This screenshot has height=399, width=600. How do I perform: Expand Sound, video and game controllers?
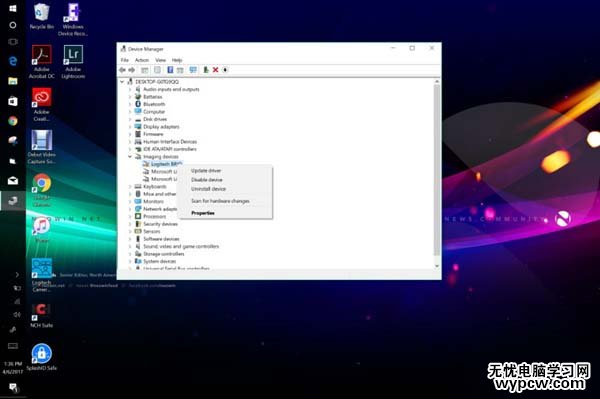(130, 246)
